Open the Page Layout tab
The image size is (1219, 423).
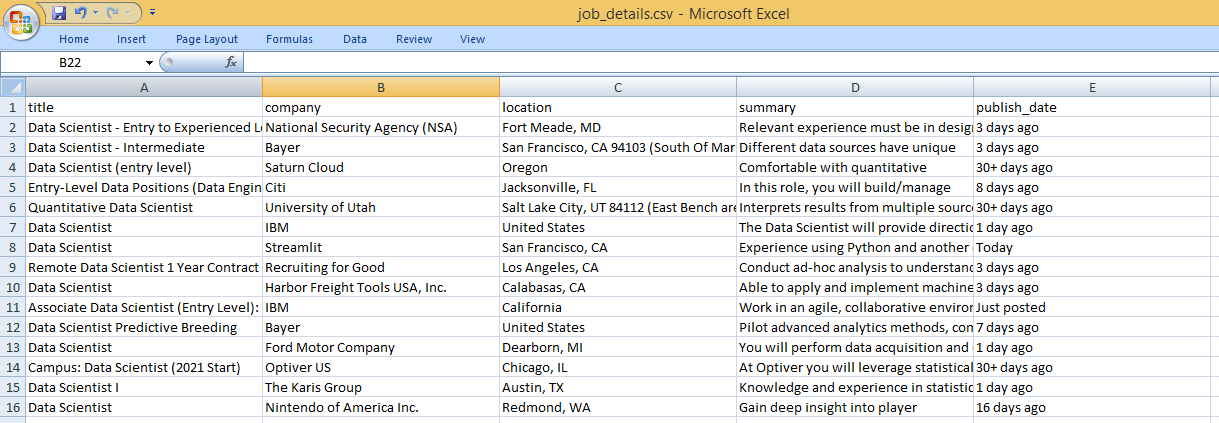207,39
